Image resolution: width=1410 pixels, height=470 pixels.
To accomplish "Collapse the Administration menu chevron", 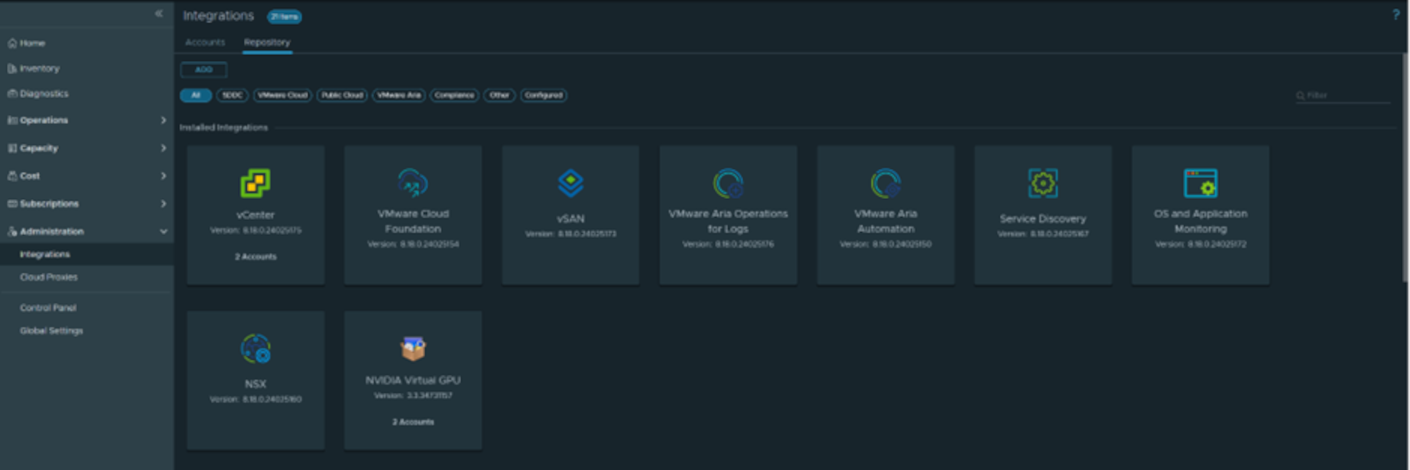I will pos(163,231).
